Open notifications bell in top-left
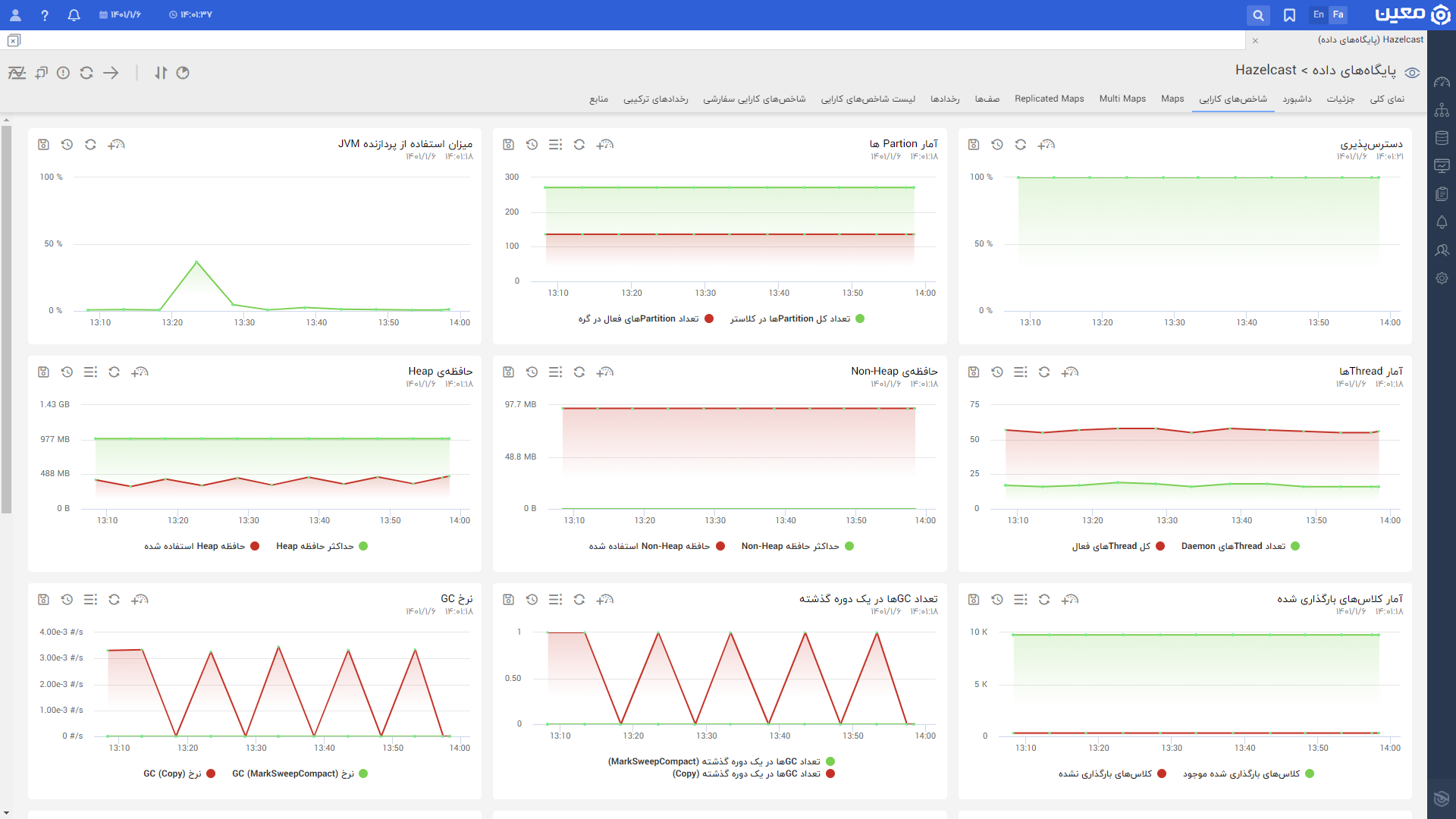This screenshot has width=1456, height=819. [x=74, y=15]
